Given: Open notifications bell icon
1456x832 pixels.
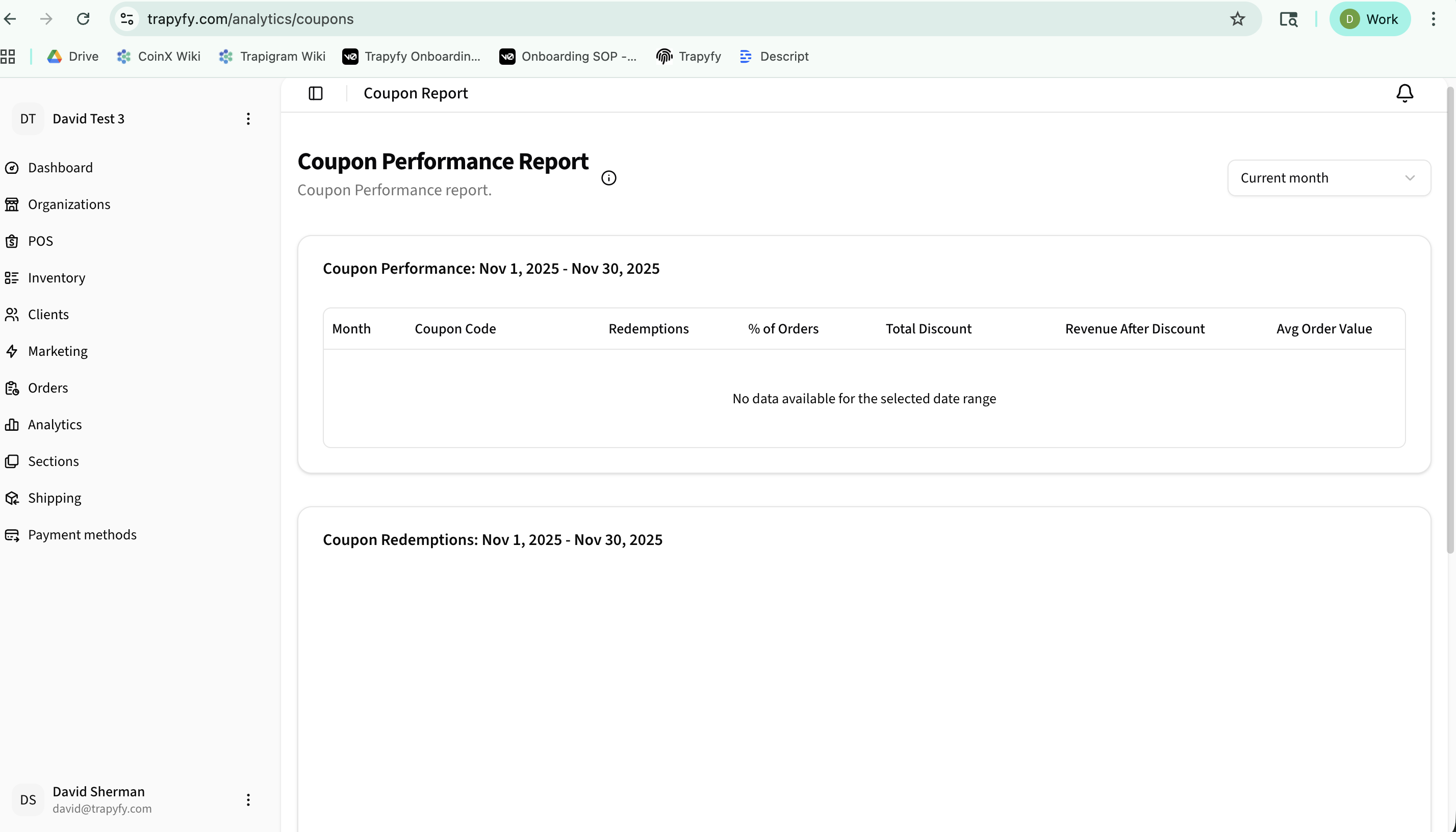Looking at the screenshot, I should (1404, 93).
